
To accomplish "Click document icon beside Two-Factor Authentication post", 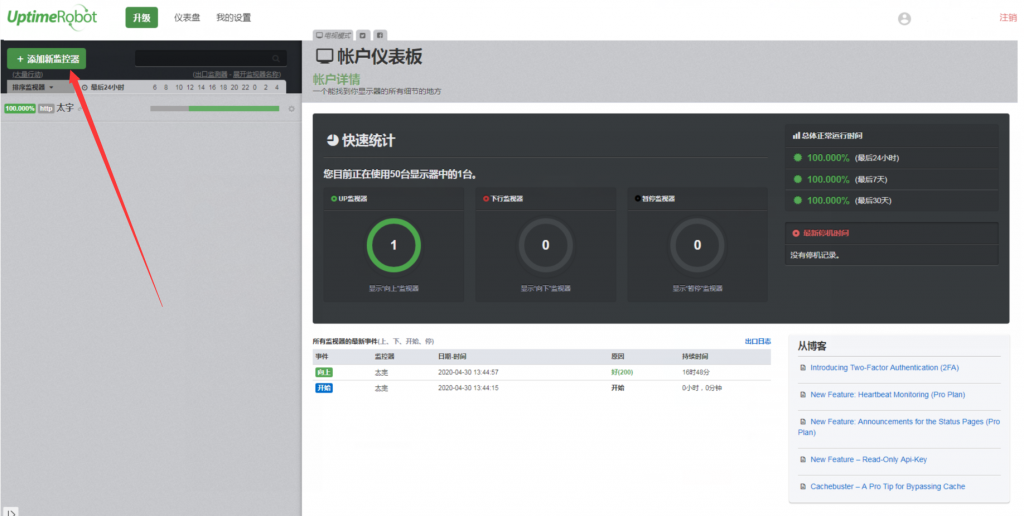I will pyautogui.click(x=803, y=368).
